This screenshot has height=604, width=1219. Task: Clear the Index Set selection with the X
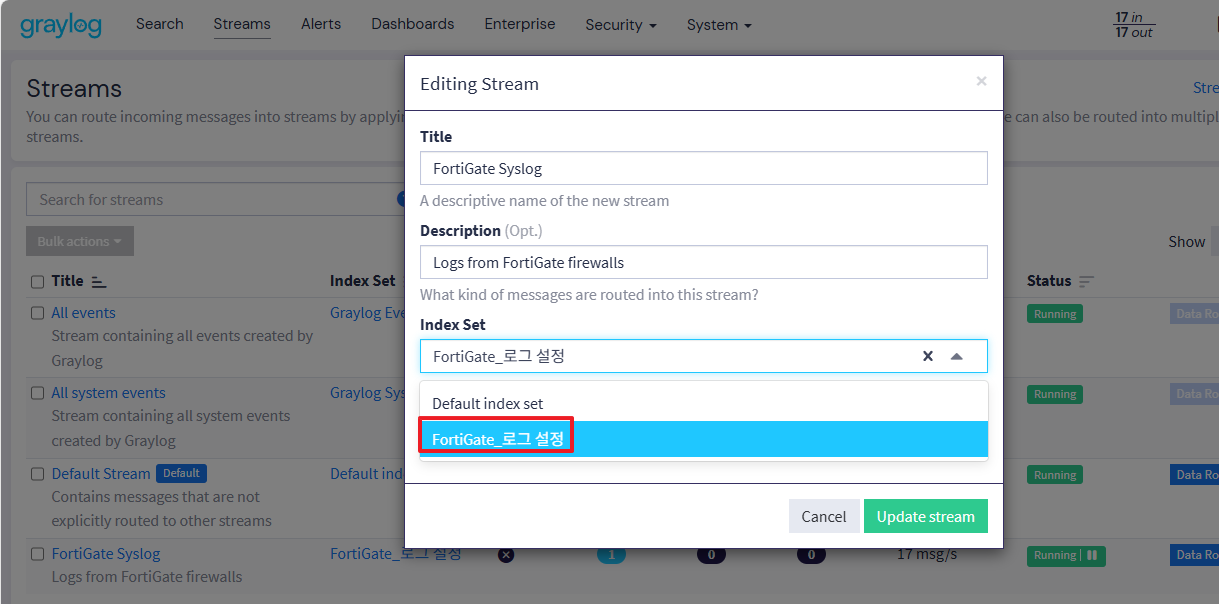928,356
